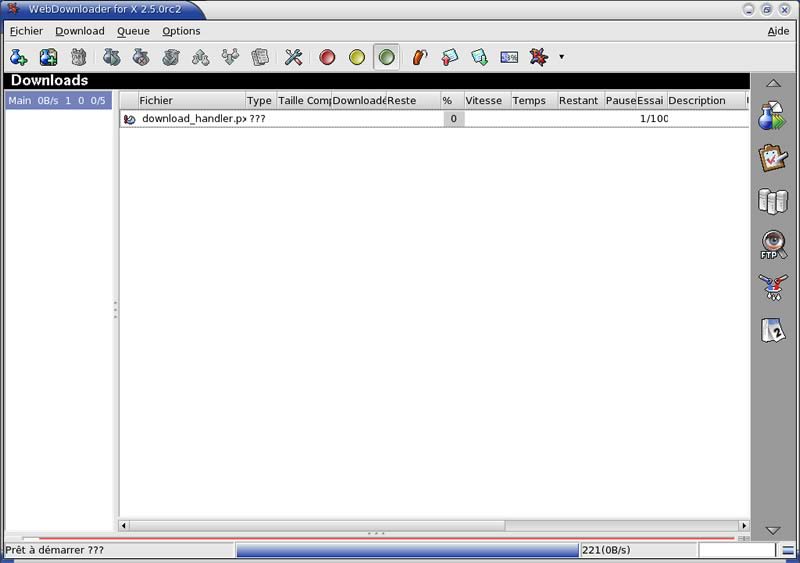Open the URL manager cylinders sidebar icon
This screenshot has height=563, width=800.
click(773, 201)
